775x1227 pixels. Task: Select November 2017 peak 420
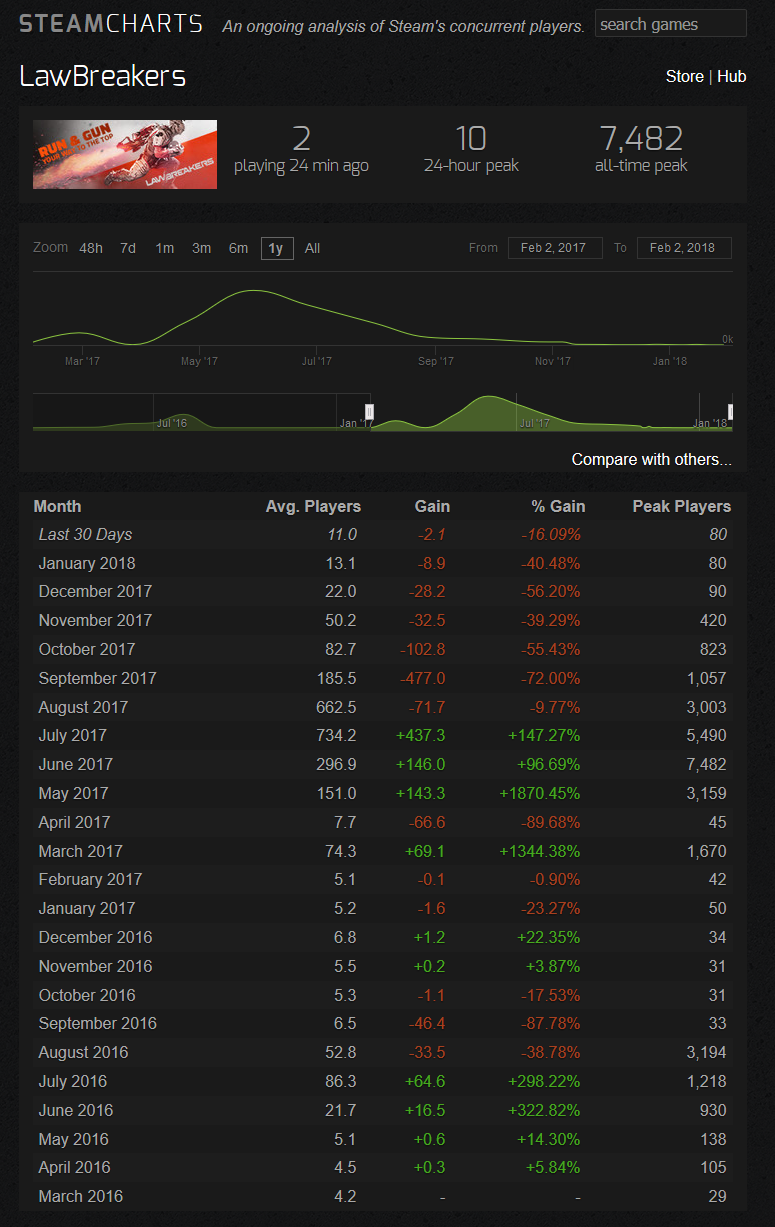pos(714,621)
